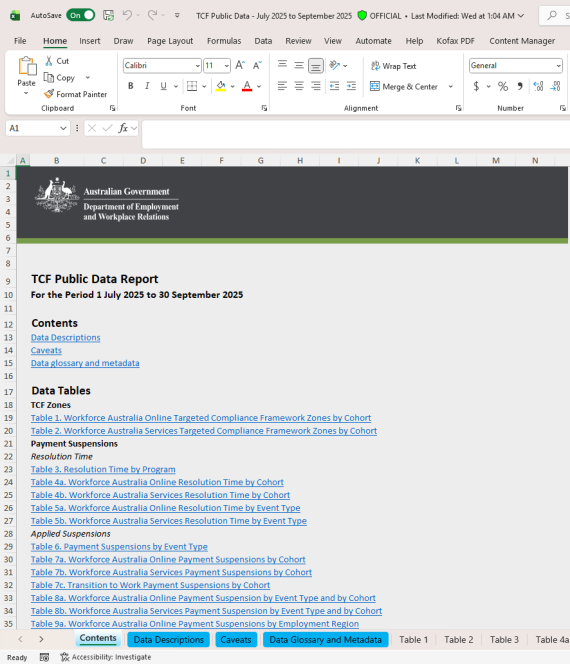Decrease font size with the smaller A icon

pyautogui.click(x=257, y=65)
